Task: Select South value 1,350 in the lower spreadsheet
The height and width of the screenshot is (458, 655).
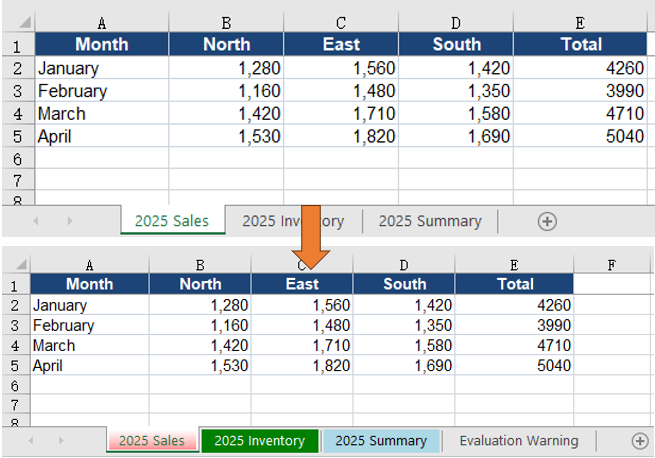Action: click(404, 325)
